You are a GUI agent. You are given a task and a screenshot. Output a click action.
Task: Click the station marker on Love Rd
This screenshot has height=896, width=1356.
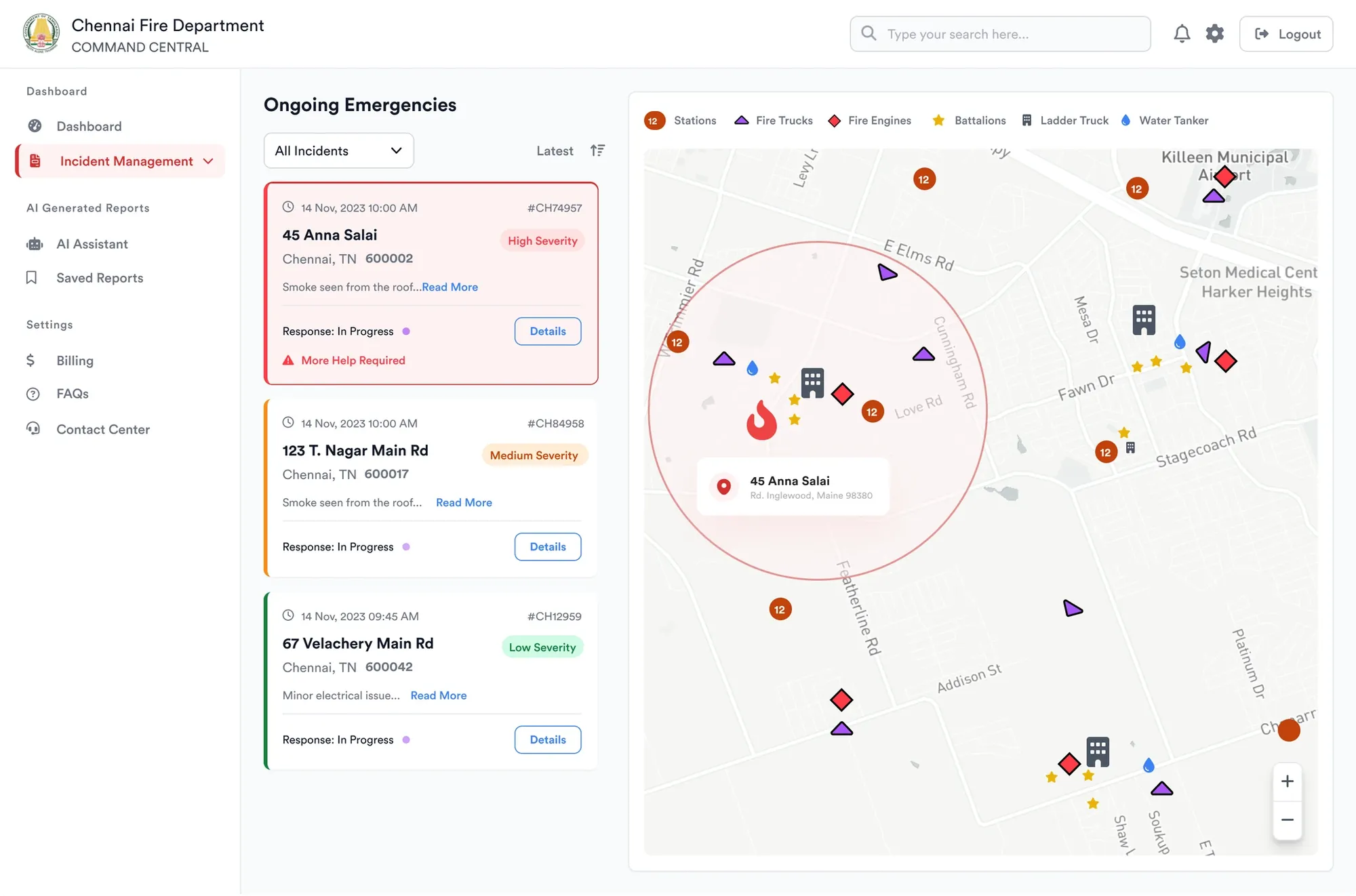tap(872, 411)
